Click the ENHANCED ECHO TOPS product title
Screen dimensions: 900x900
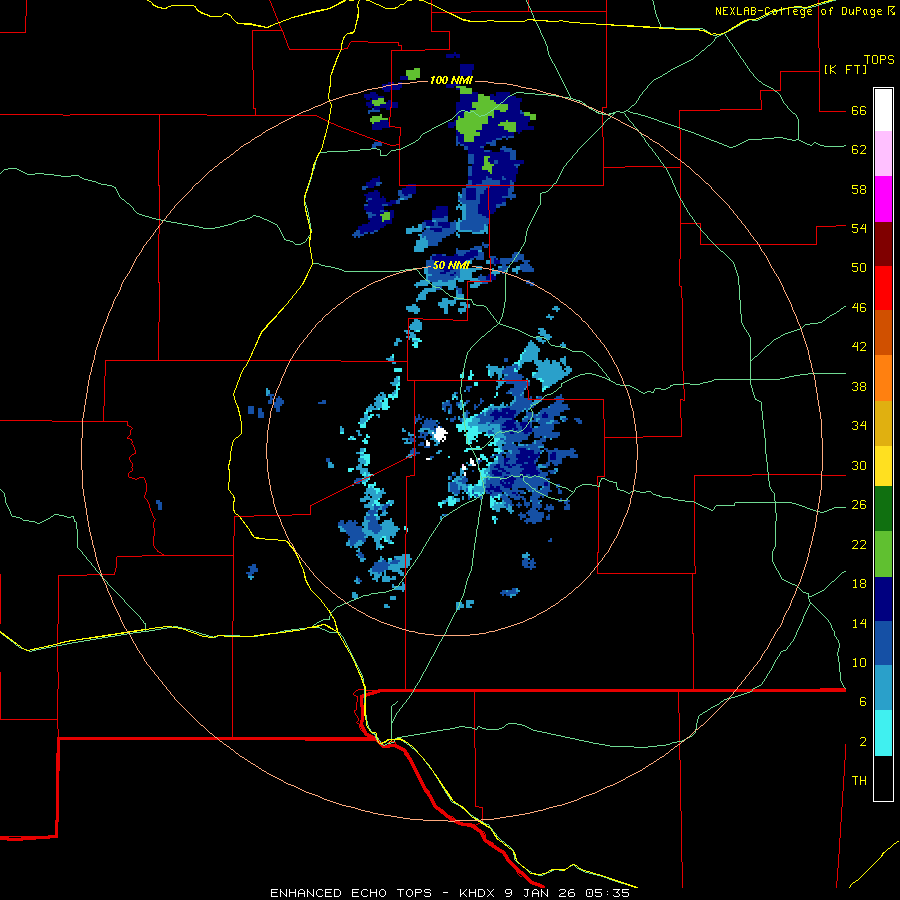pos(350,893)
